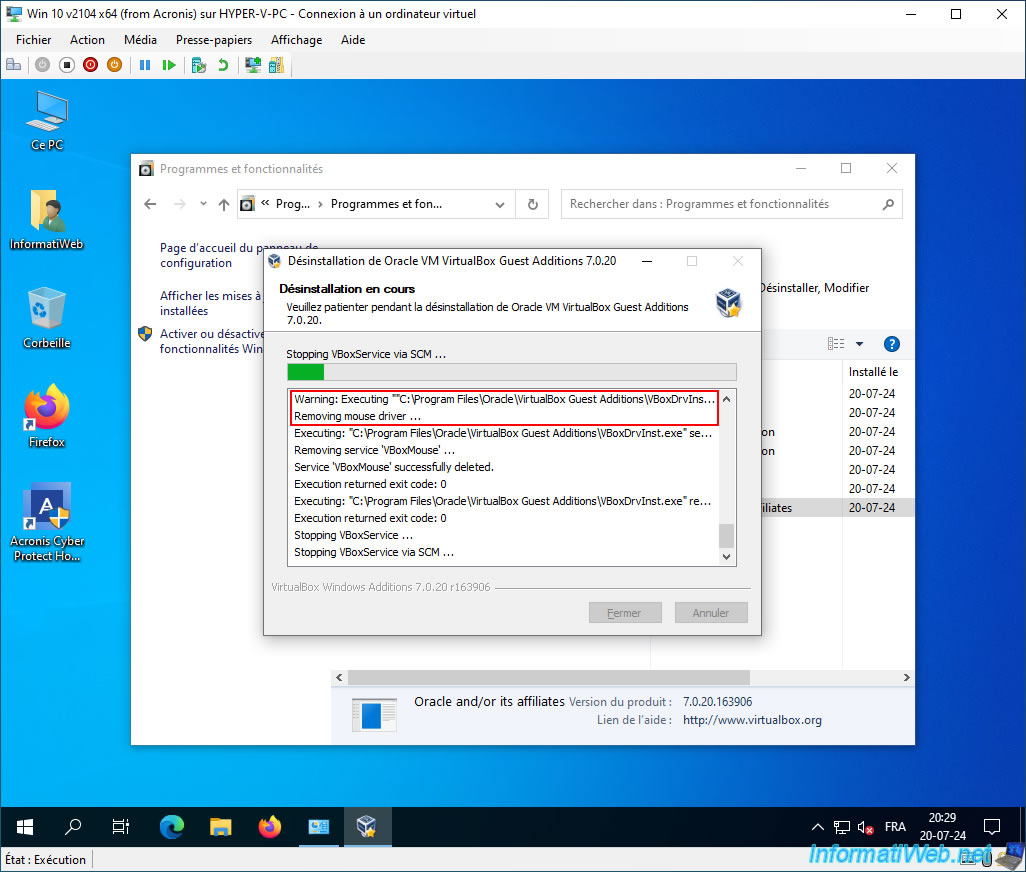
Task: Expand the address bar history dropdown
Action: (x=500, y=205)
